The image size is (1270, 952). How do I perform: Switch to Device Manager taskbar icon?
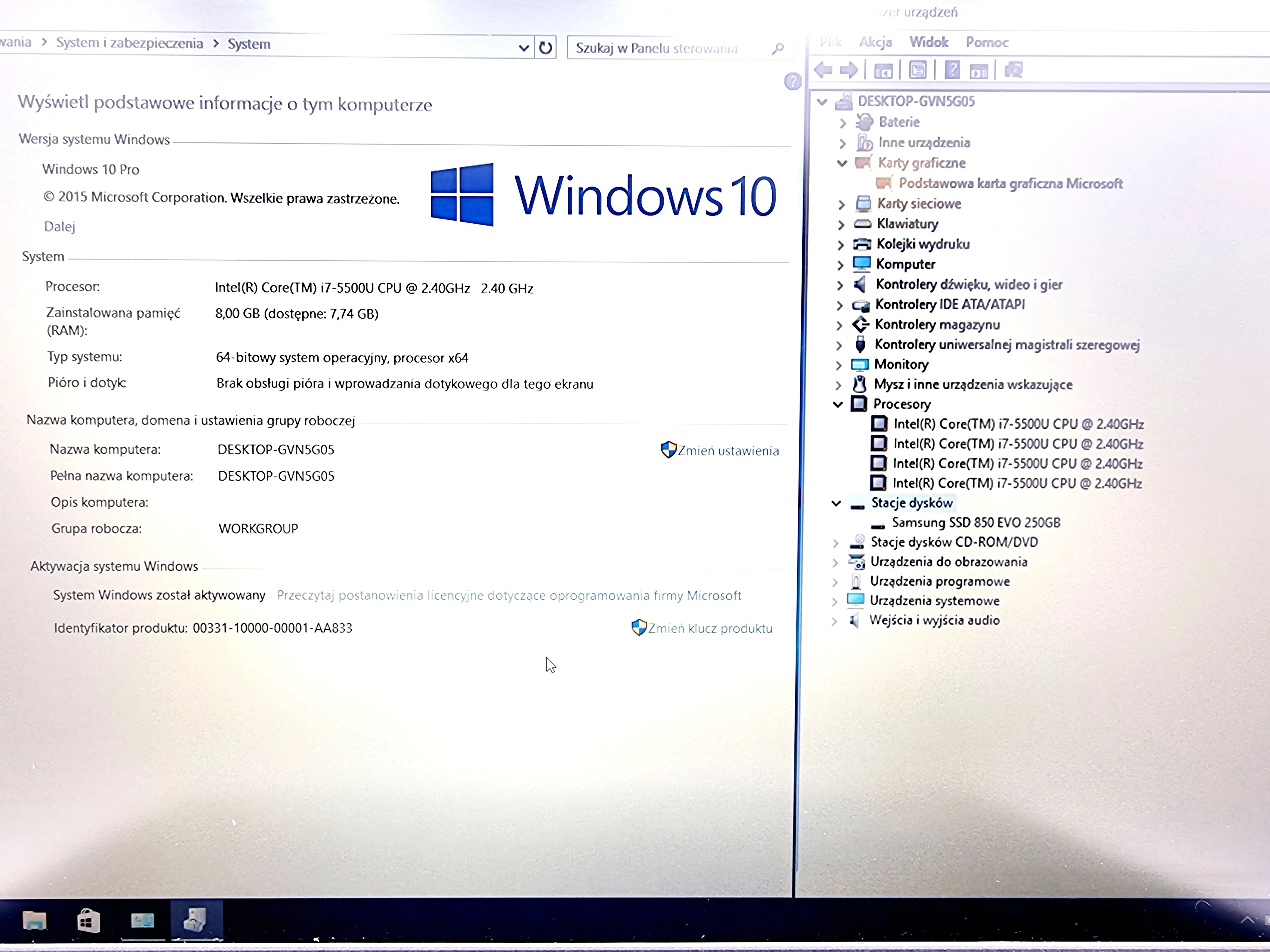(x=195, y=920)
